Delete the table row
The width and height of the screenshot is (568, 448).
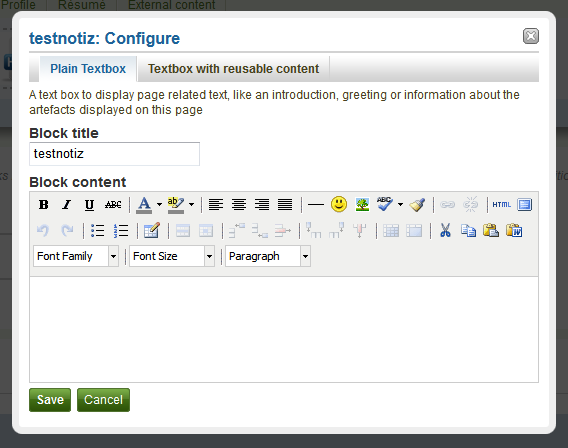point(283,231)
